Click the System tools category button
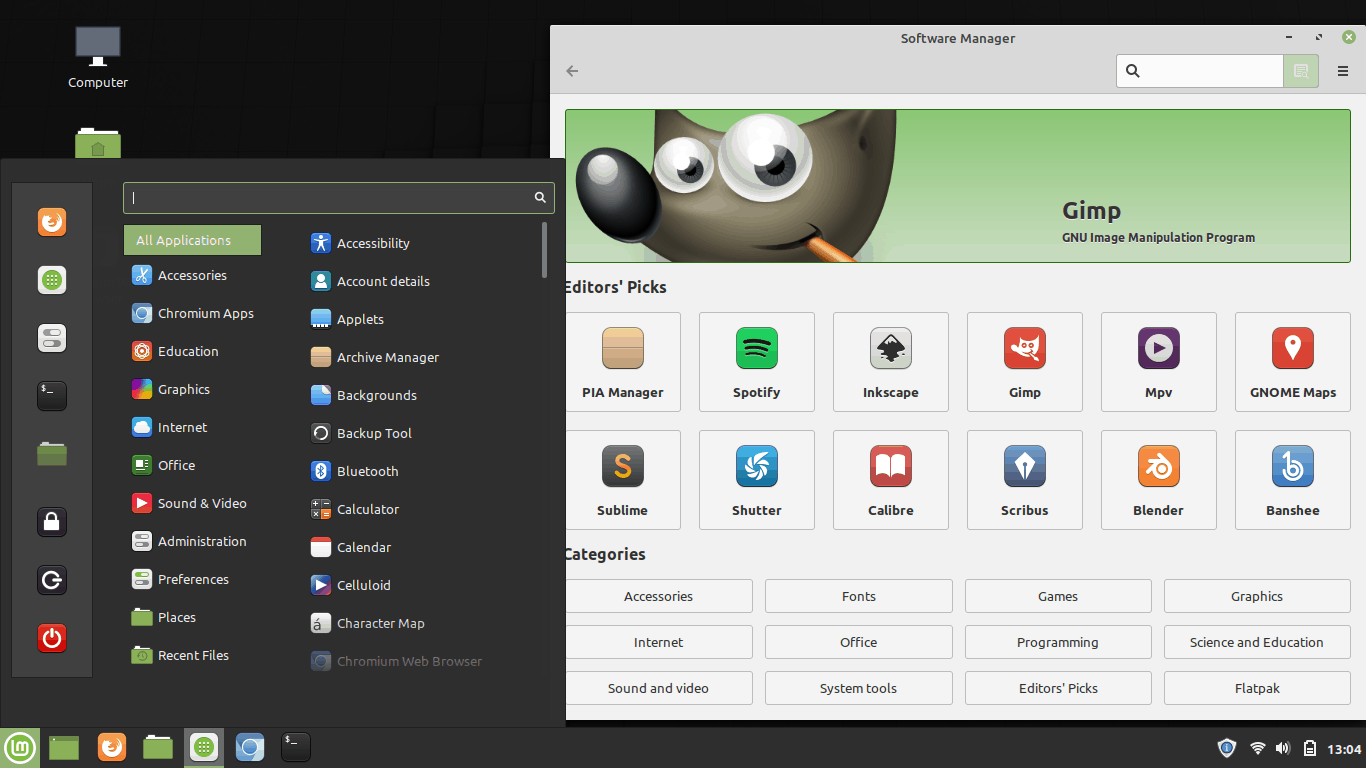Viewport: 1366px width, 768px height. [858, 688]
